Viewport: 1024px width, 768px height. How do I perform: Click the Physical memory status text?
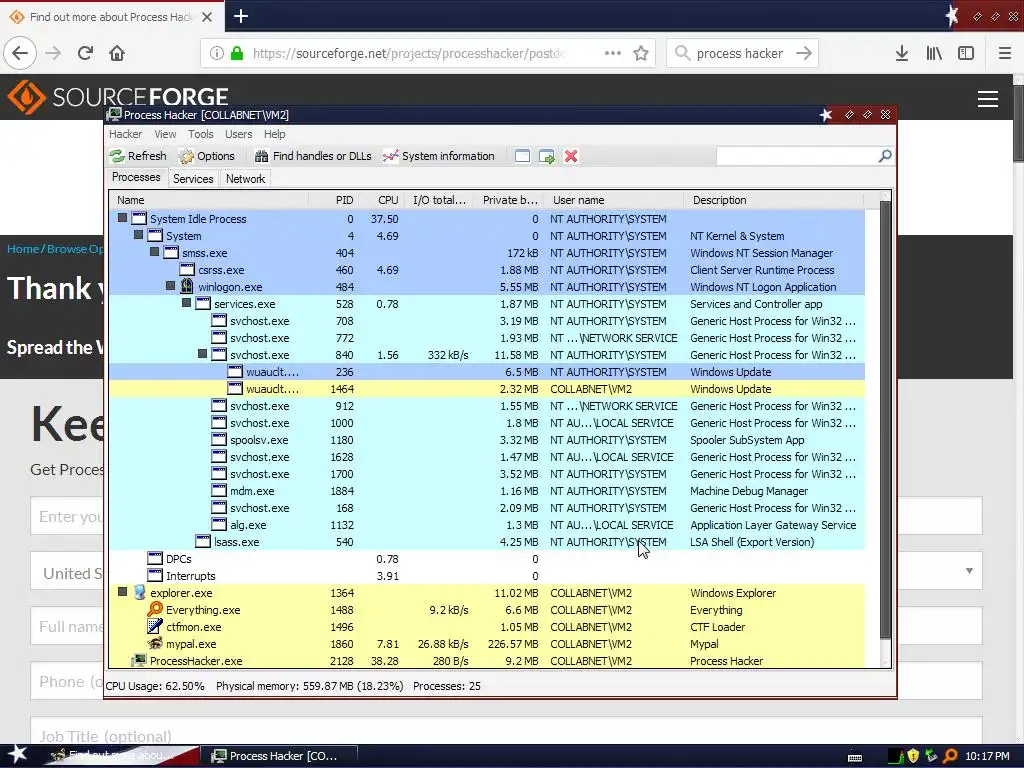[310, 686]
